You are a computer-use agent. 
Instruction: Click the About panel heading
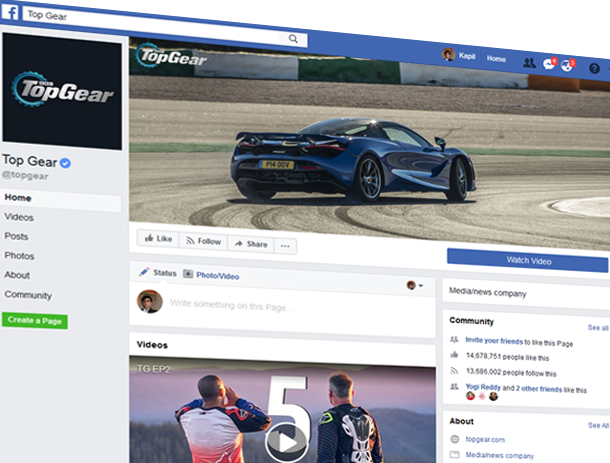(x=461, y=421)
